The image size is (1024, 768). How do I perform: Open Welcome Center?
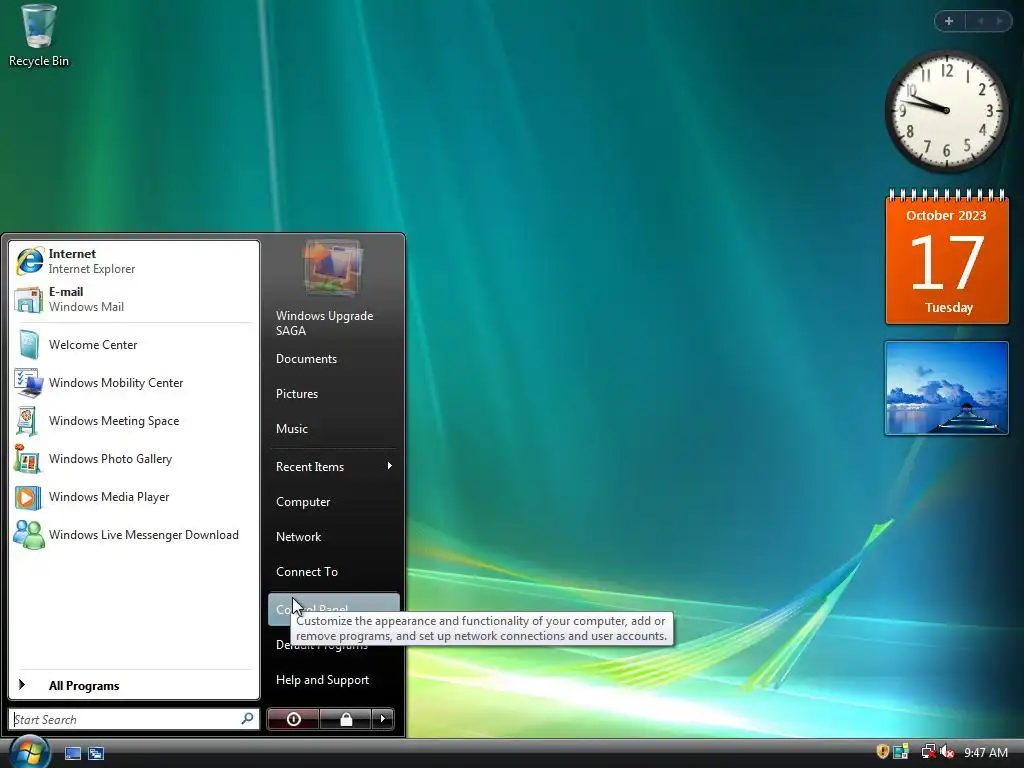134,345
